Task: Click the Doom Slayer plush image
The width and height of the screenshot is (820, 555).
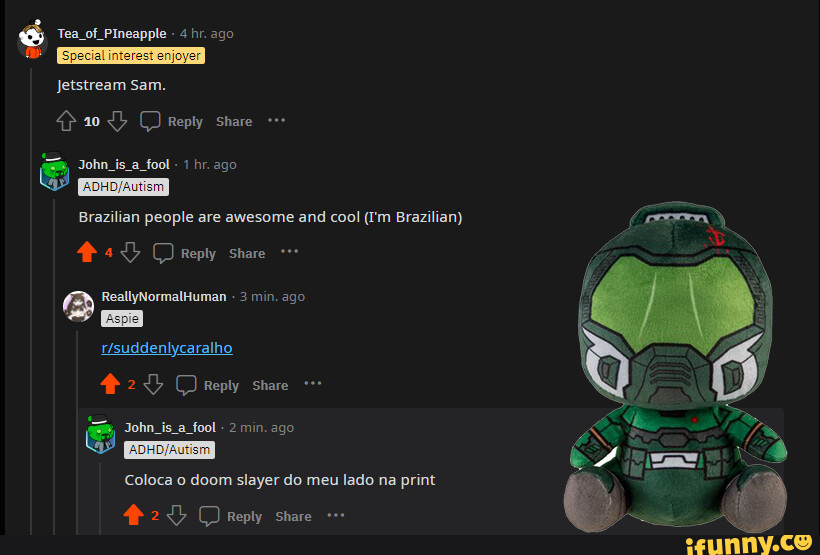Action: click(x=675, y=367)
